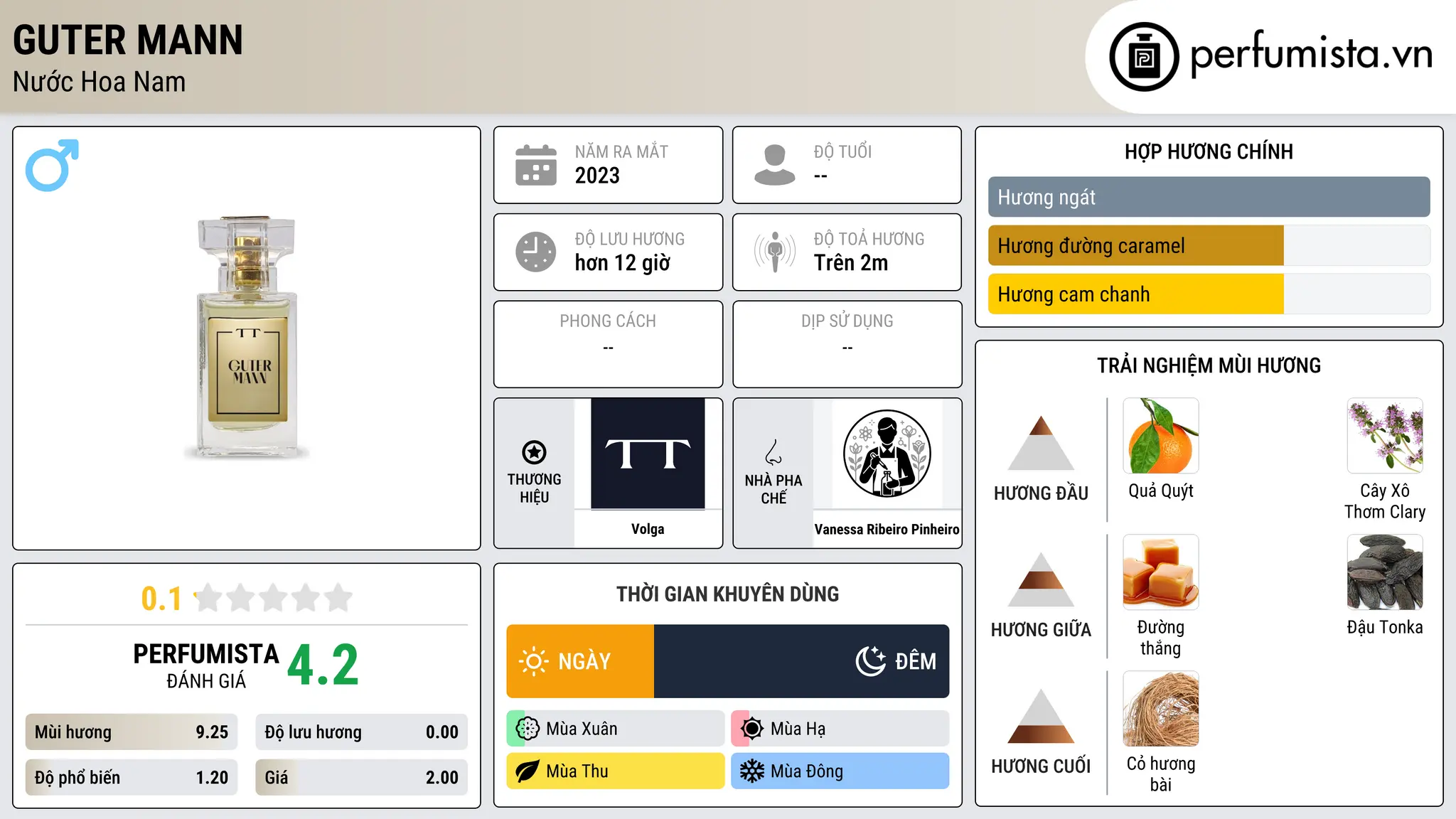Viewport: 1456px width, 819px height.
Task: Click the longevity value hơn 12 giờ
Action: [623, 263]
